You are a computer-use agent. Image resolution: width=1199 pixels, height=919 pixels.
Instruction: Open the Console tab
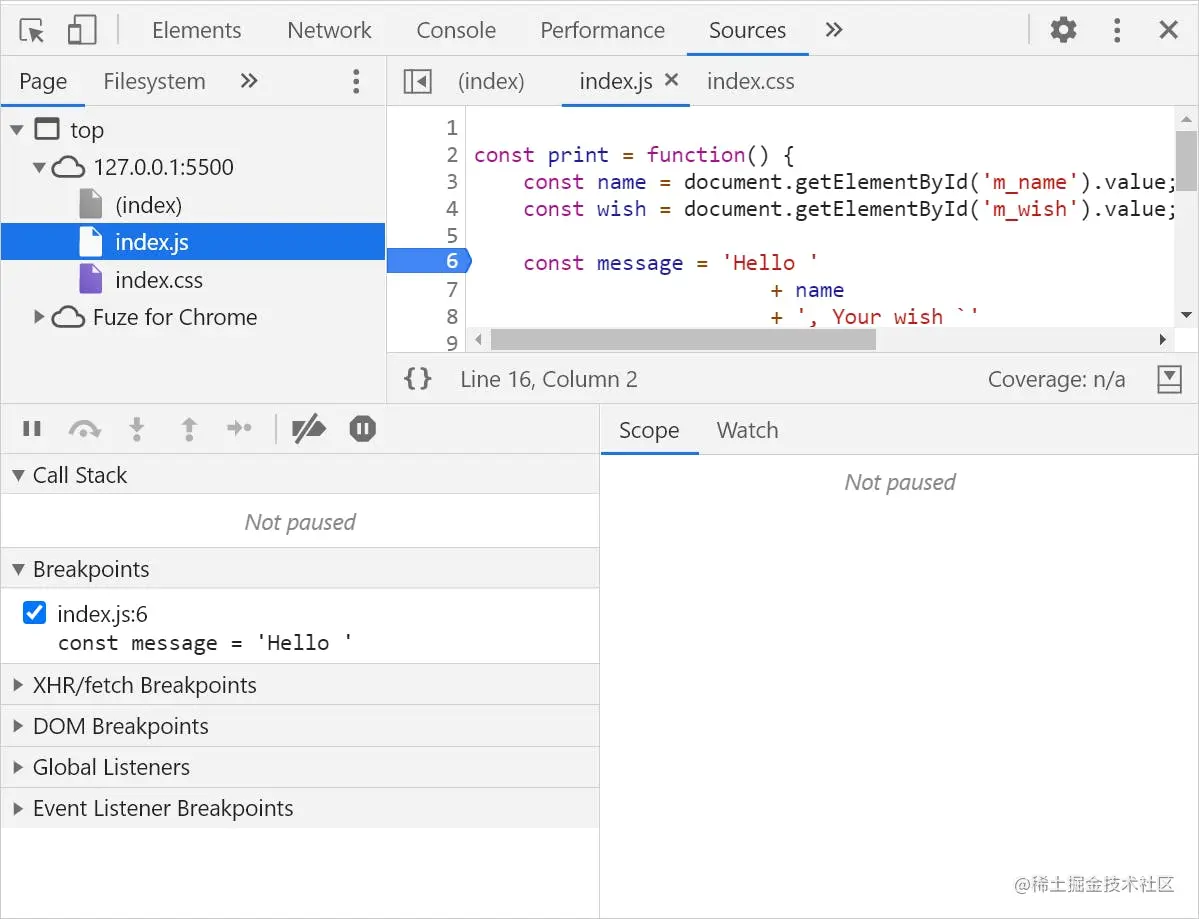click(456, 30)
